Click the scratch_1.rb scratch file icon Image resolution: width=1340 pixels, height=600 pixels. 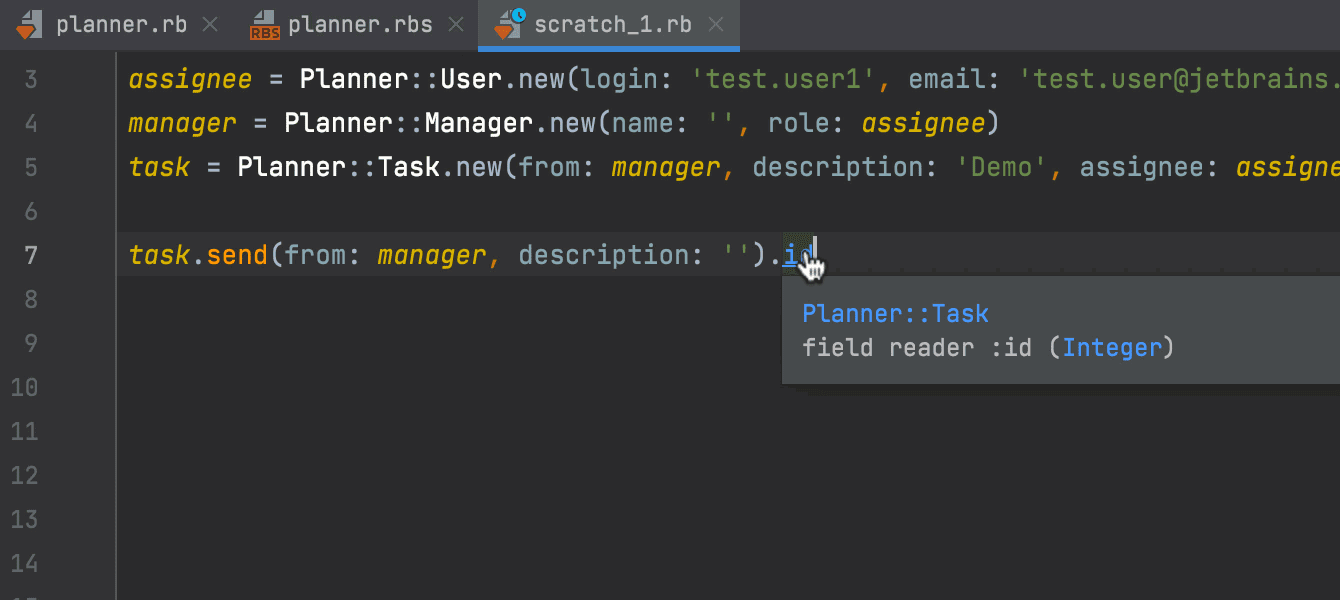click(510, 24)
